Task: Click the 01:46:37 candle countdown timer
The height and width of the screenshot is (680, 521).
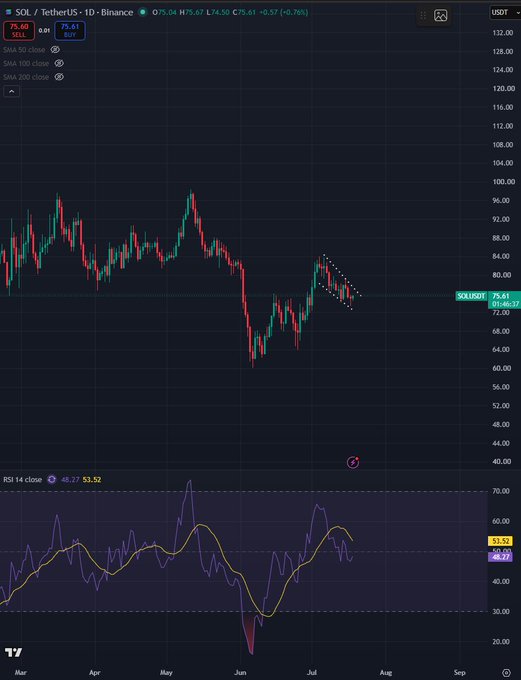Action: pyautogui.click(x=505, y=304)
